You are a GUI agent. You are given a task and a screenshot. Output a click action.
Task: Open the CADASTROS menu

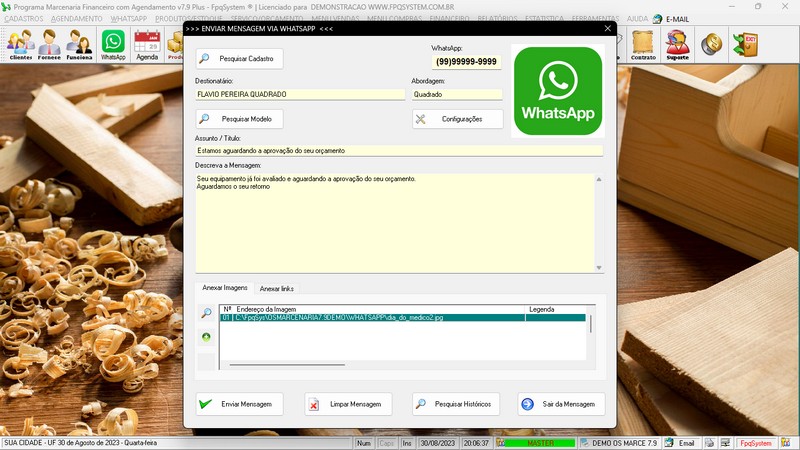(x=23, y=19)
